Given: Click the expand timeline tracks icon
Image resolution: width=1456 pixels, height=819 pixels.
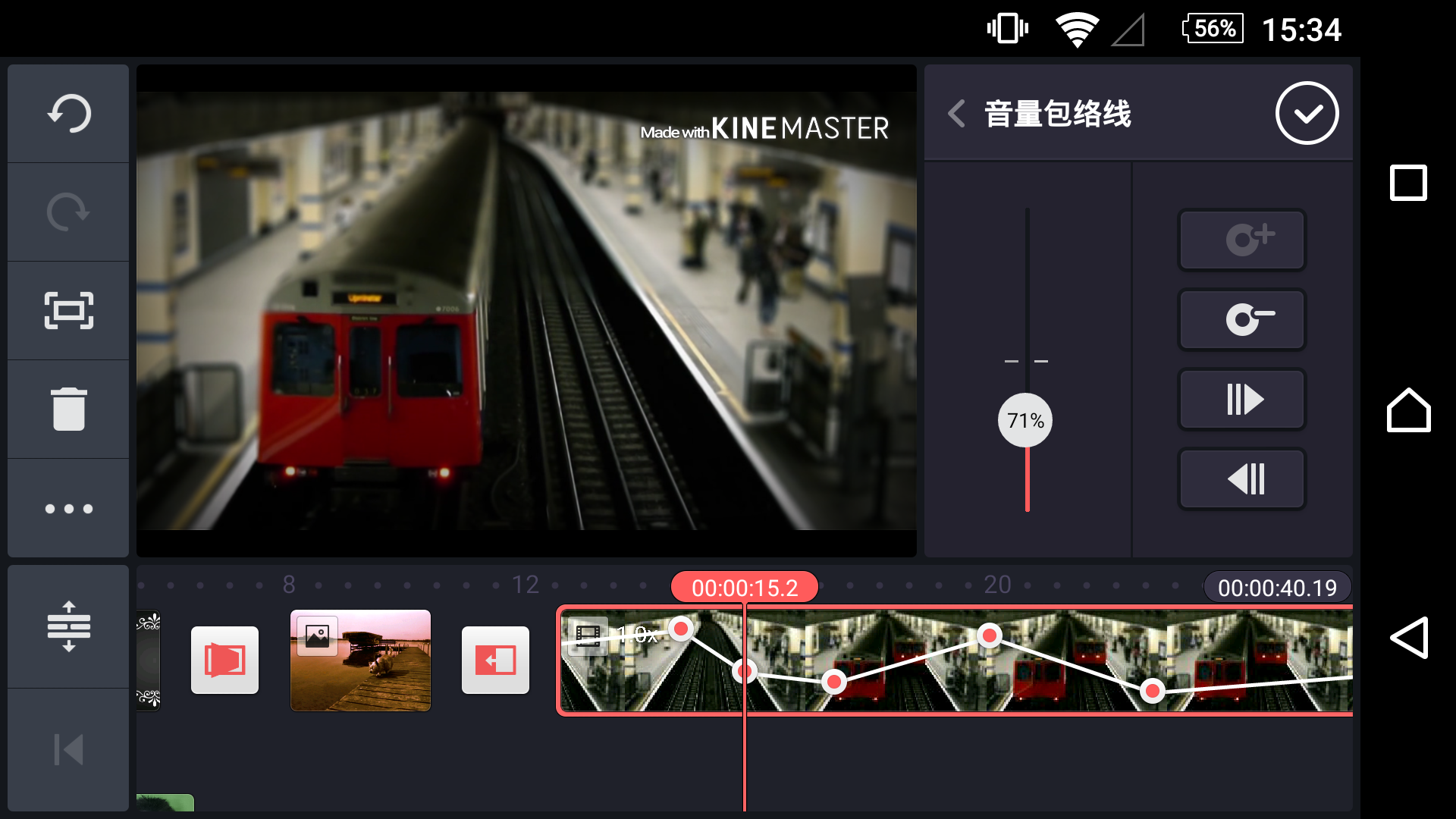Looking at the screenshot, I should pos(68,626).
